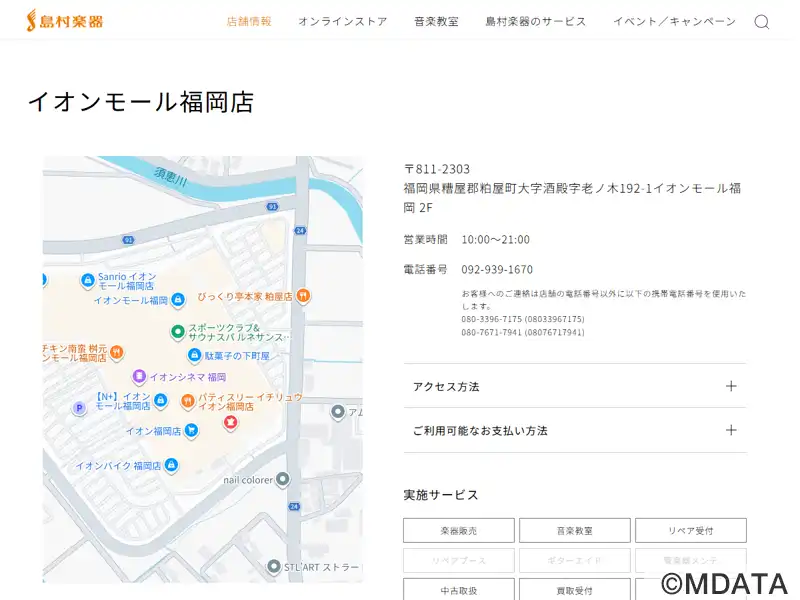Screen dimensions: 800x600
Task: Click the 楽器販売 service button
Action: tap(459, 530)
